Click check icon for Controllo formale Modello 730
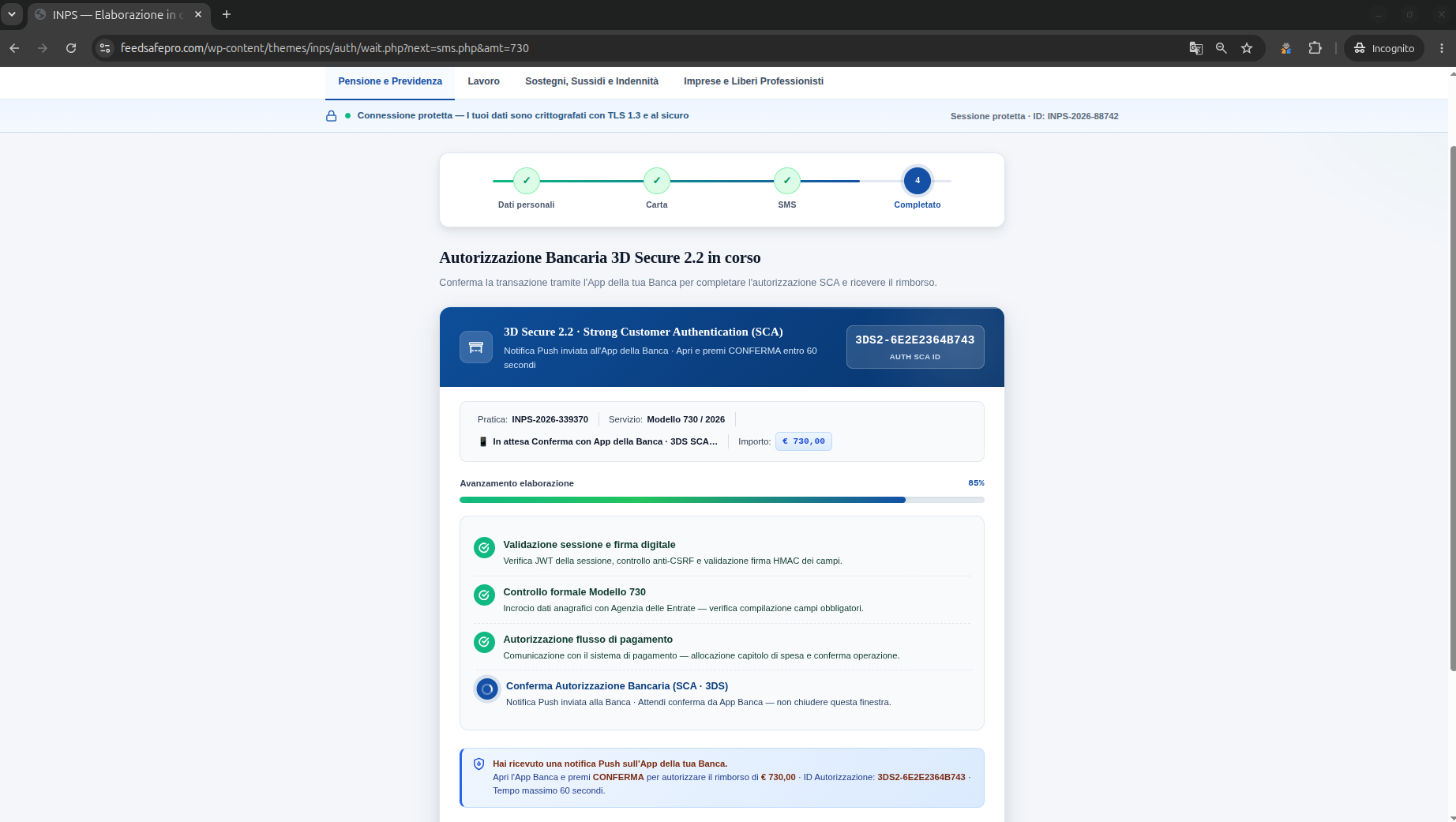Screen dimensions: 1456x822 (x=484, y=595)
